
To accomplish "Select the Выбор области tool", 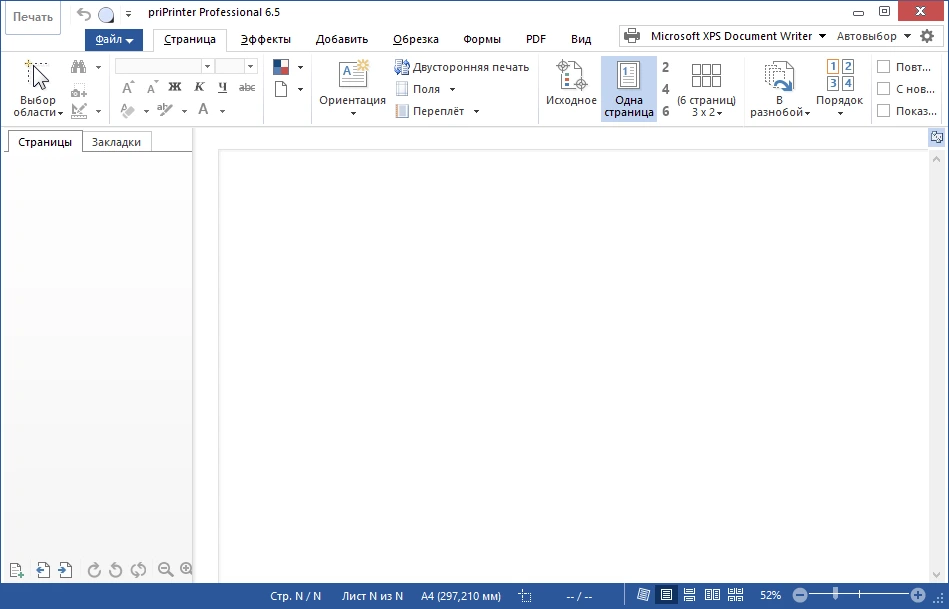I will click(x=38, y=89).
